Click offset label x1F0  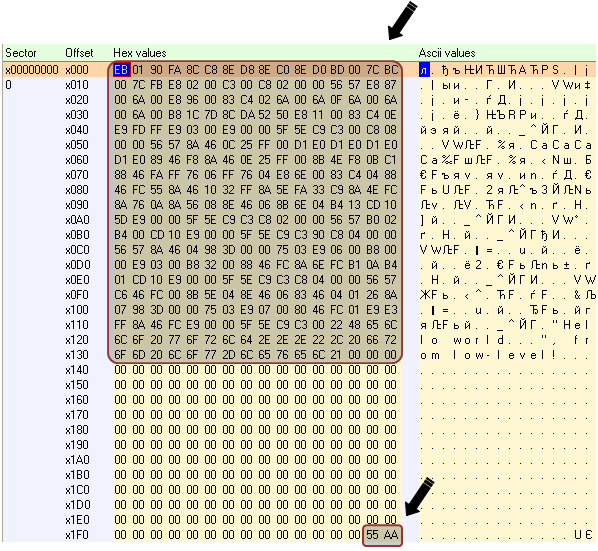pyautogui.click(x=77, y=535)
